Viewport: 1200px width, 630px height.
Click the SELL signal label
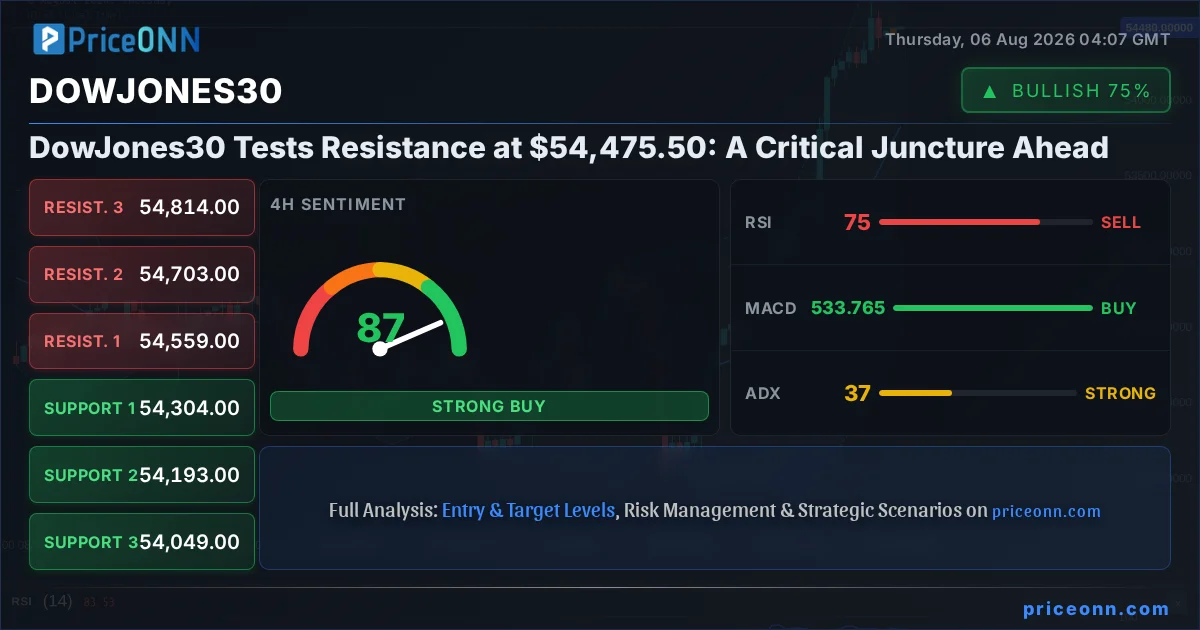tap(1121, 222)
